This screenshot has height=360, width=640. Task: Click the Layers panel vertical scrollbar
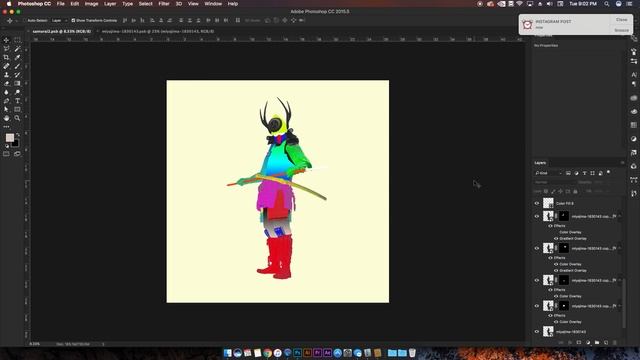click(x=624, y=302)
